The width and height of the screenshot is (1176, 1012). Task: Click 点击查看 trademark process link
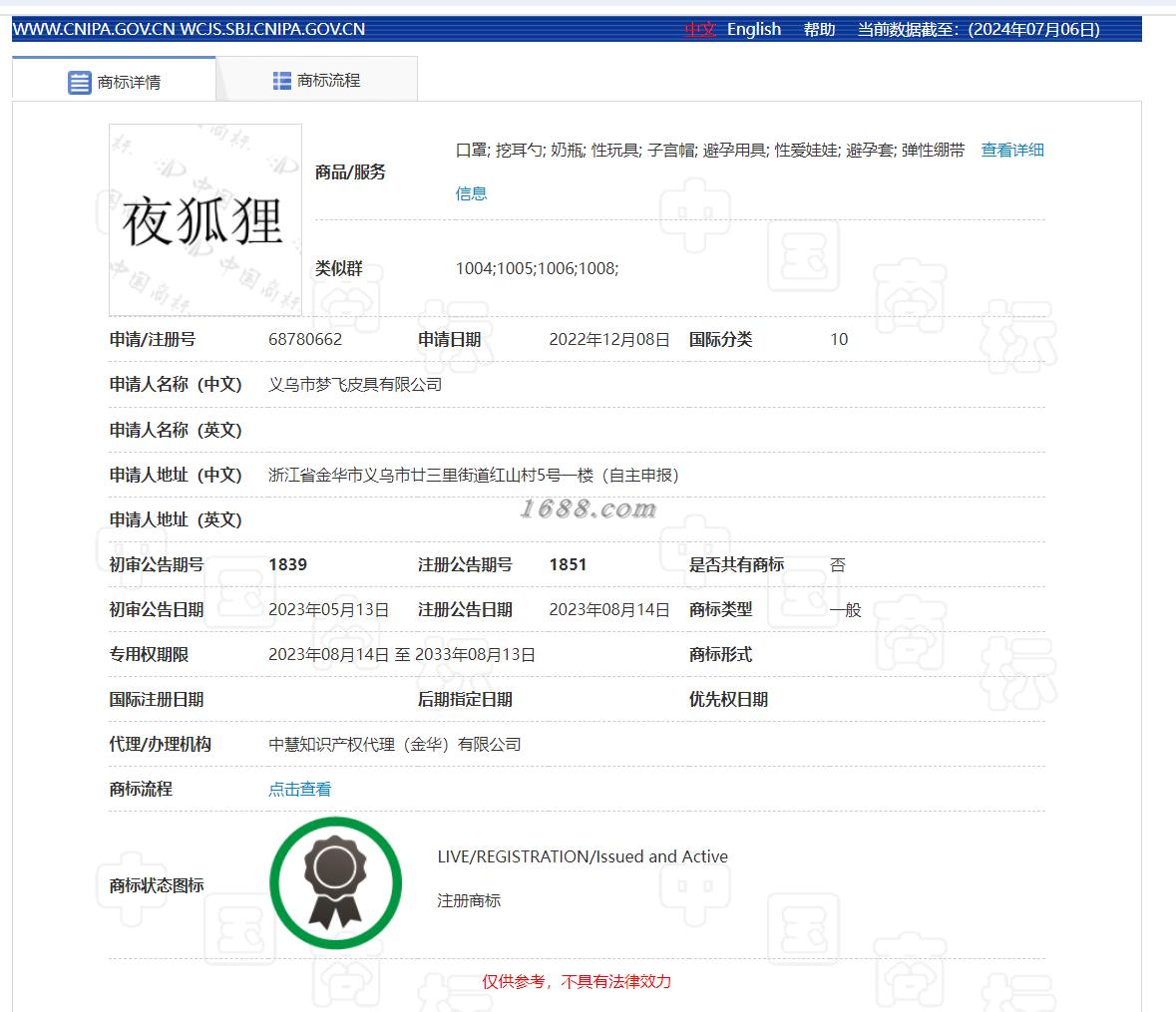pyautogui.click(x=300, y=789)
